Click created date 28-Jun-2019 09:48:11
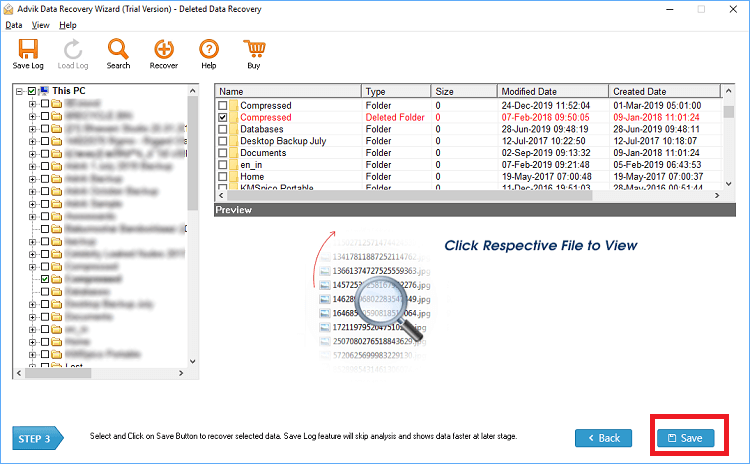Image resolution: width=750 pixels, height=464 pixels. 657,129
